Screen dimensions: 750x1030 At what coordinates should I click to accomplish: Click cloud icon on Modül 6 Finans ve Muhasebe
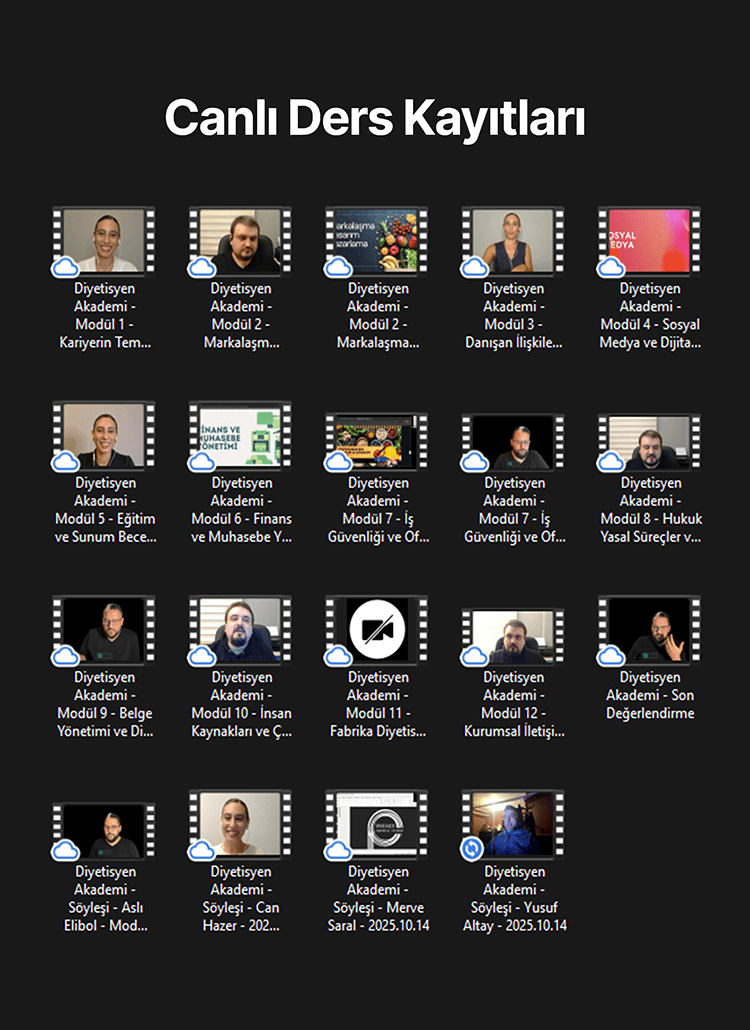coord(202,461)
